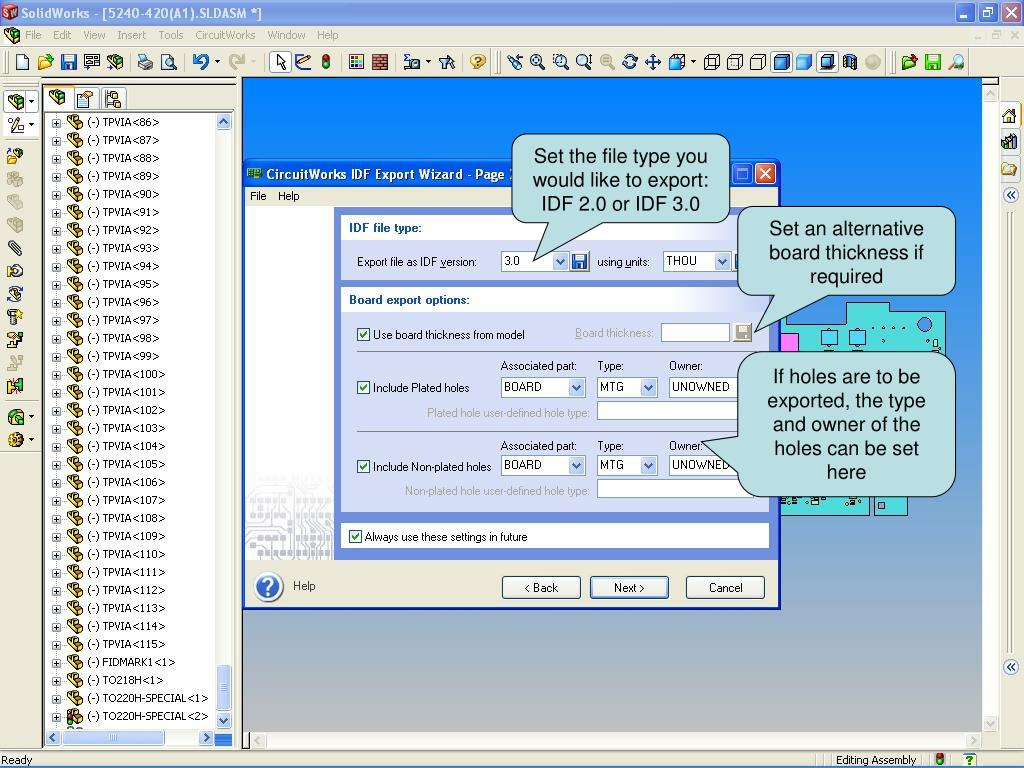Open the Tools menu
Viewport: 1024px width, 768px height.
point(170,35)
